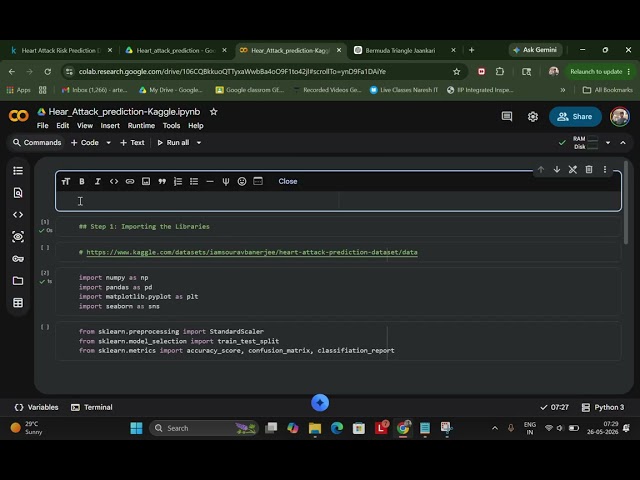640x480 pixels.
Task: Apply italic formatting in text cell
Action: (98, 182)
